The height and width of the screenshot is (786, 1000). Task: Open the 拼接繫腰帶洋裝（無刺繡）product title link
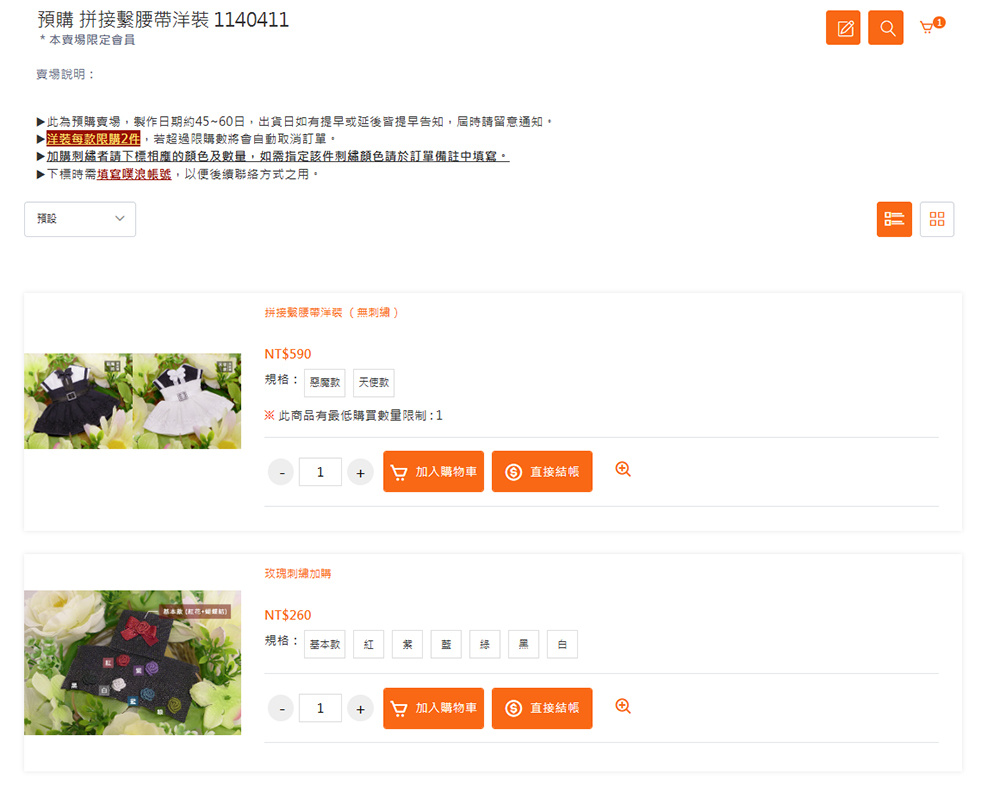tap(332, 313)
